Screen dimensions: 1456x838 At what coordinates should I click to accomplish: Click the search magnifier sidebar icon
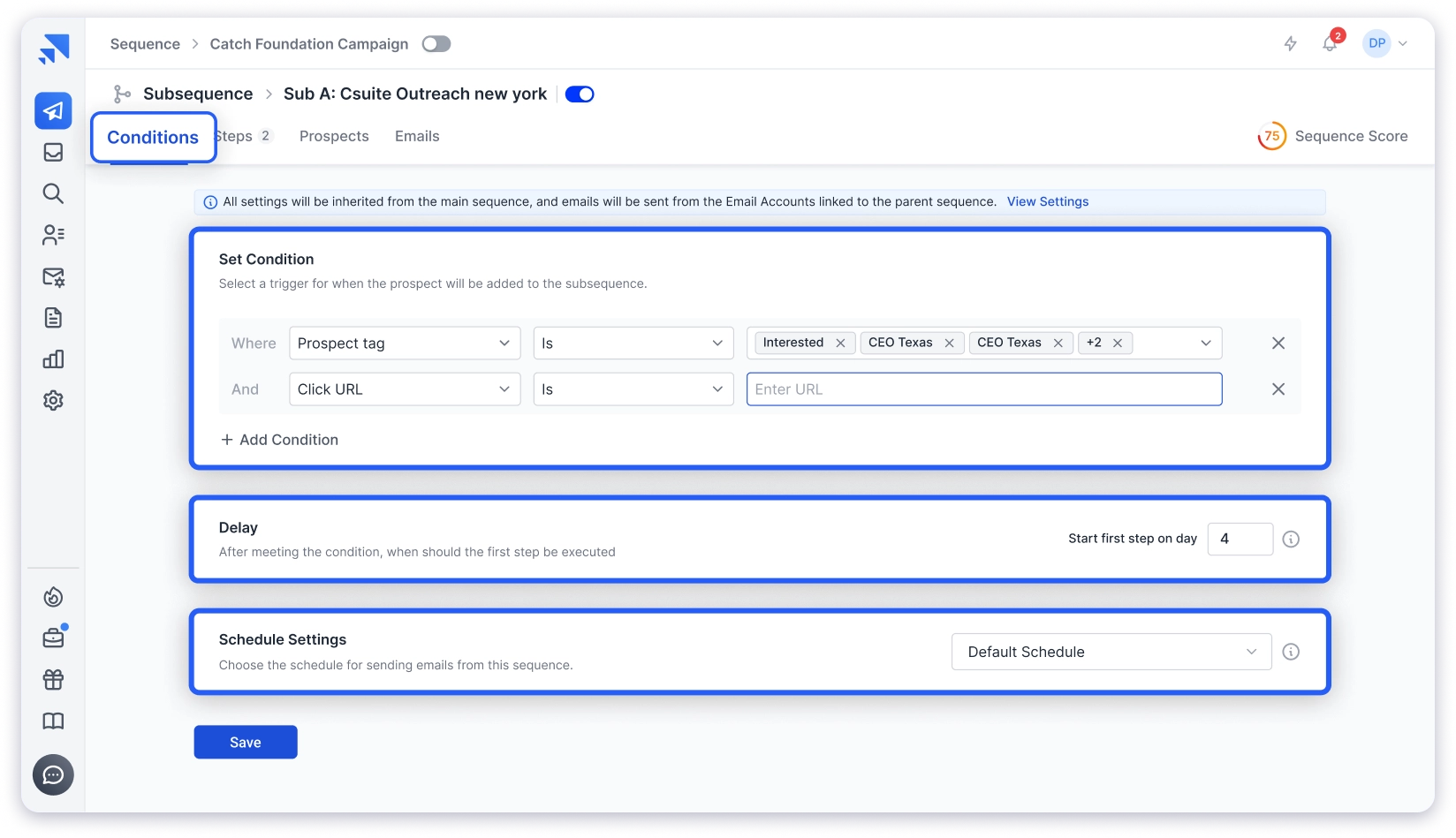[x=53, y=193]
